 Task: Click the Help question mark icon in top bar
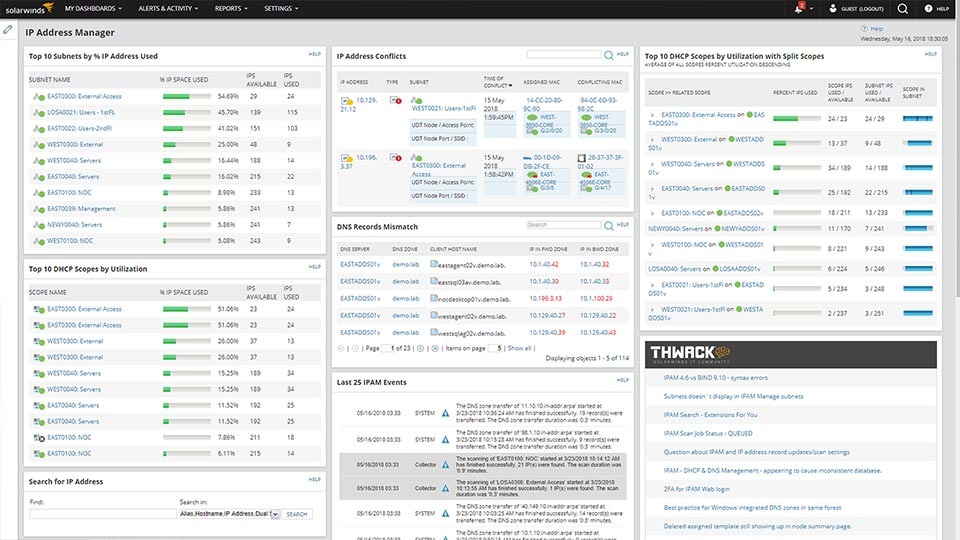coord(928,9)
